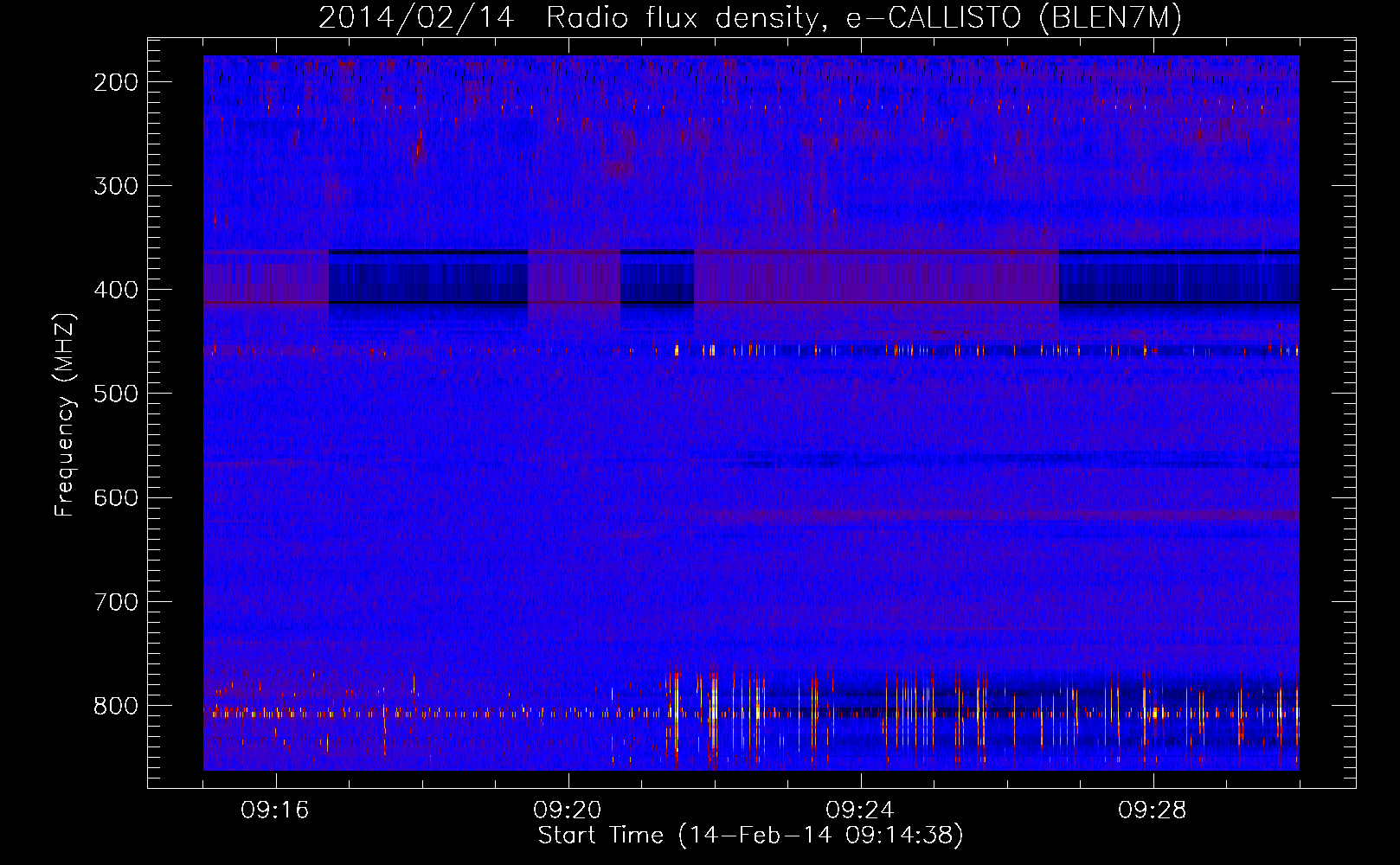This screenshot has width=1400, height=865.
Task: Click the plot title "2014/02/14 Radio flux density, e-CALLISTO (BLEN7M)"
Action: point(750,18)
